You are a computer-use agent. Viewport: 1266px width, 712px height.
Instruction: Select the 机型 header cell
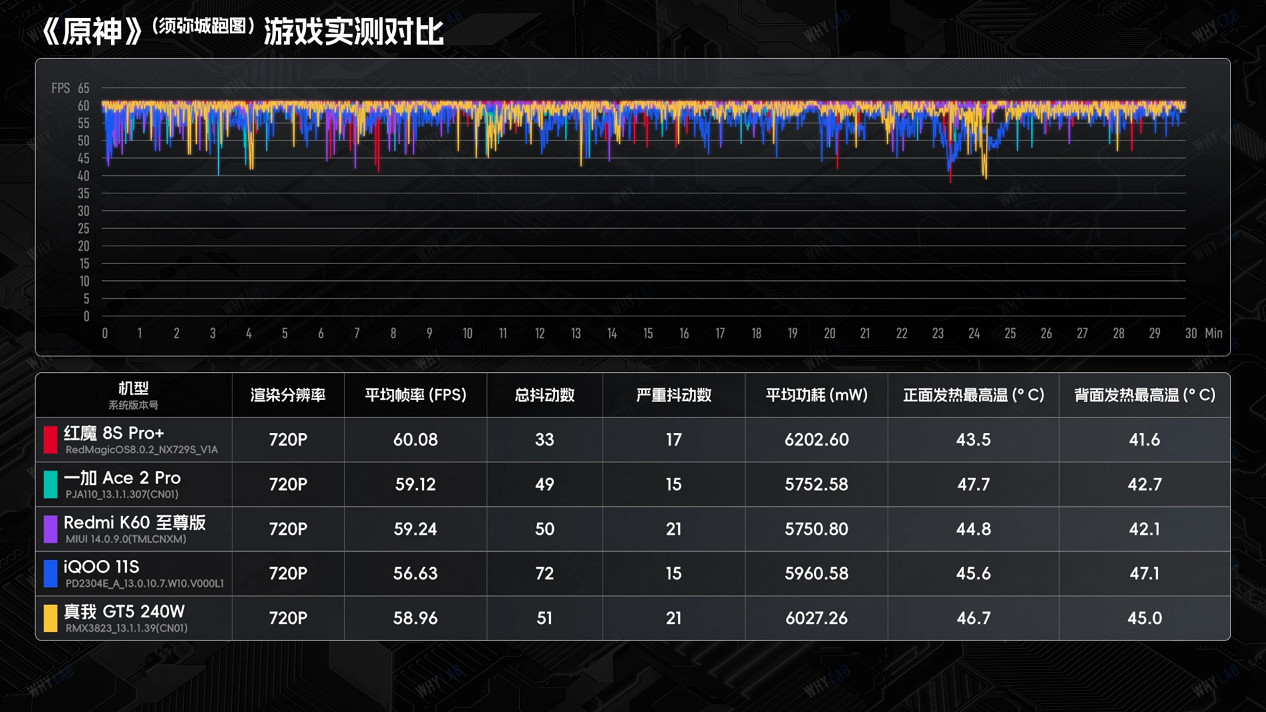point(133,390)
